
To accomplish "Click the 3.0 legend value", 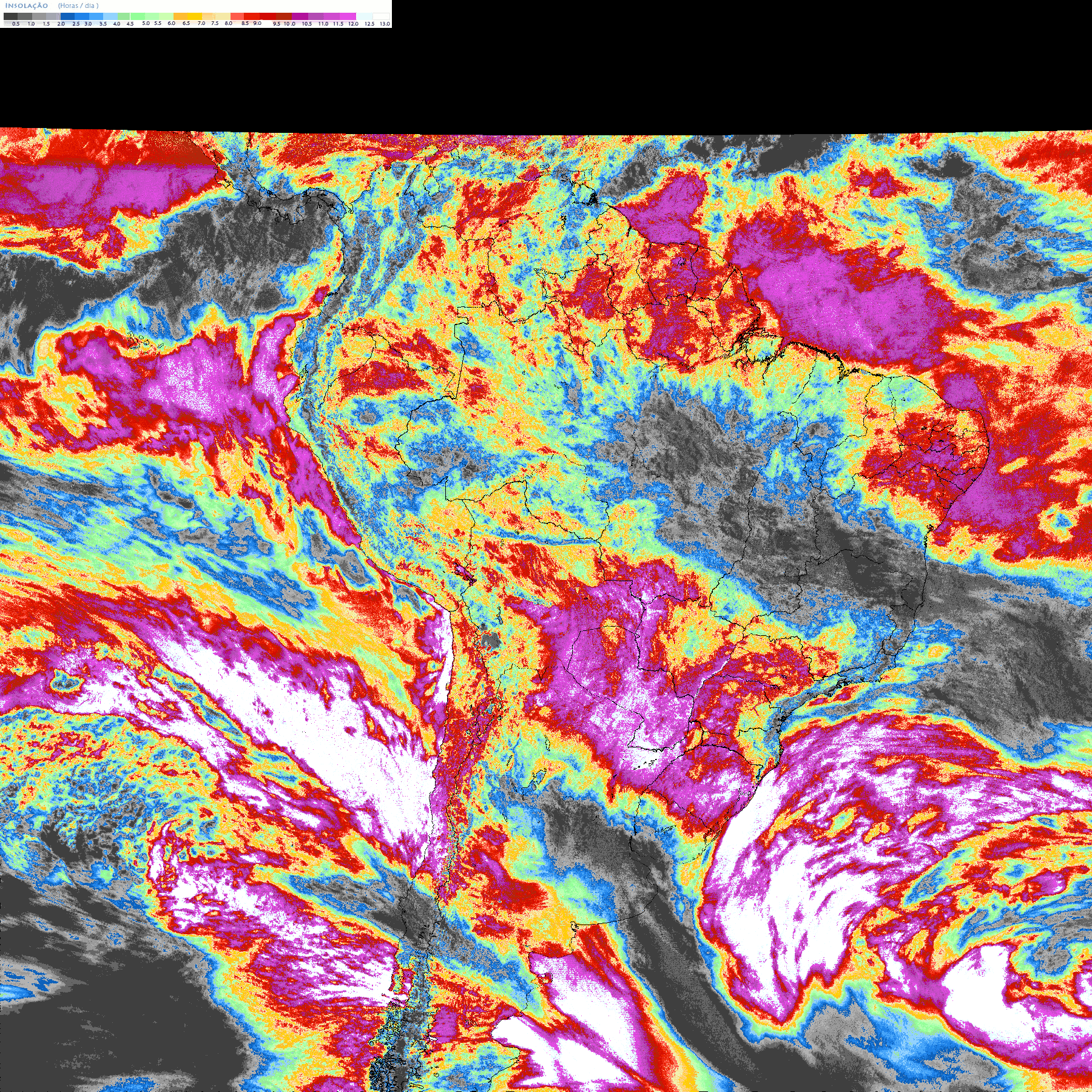I will (88, 24).
